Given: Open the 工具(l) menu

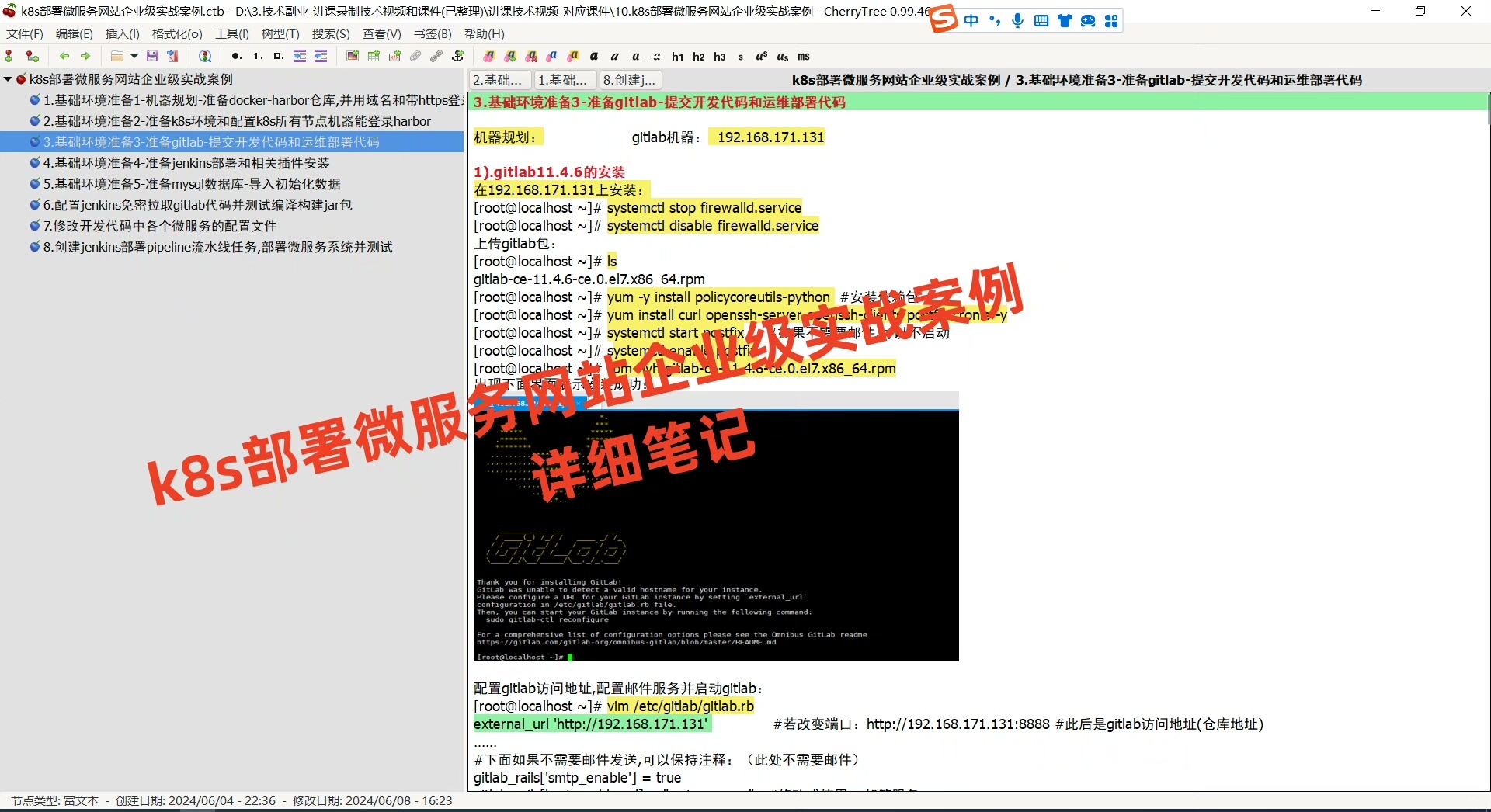Looking at the screenshot, I should tap(232, 33).
